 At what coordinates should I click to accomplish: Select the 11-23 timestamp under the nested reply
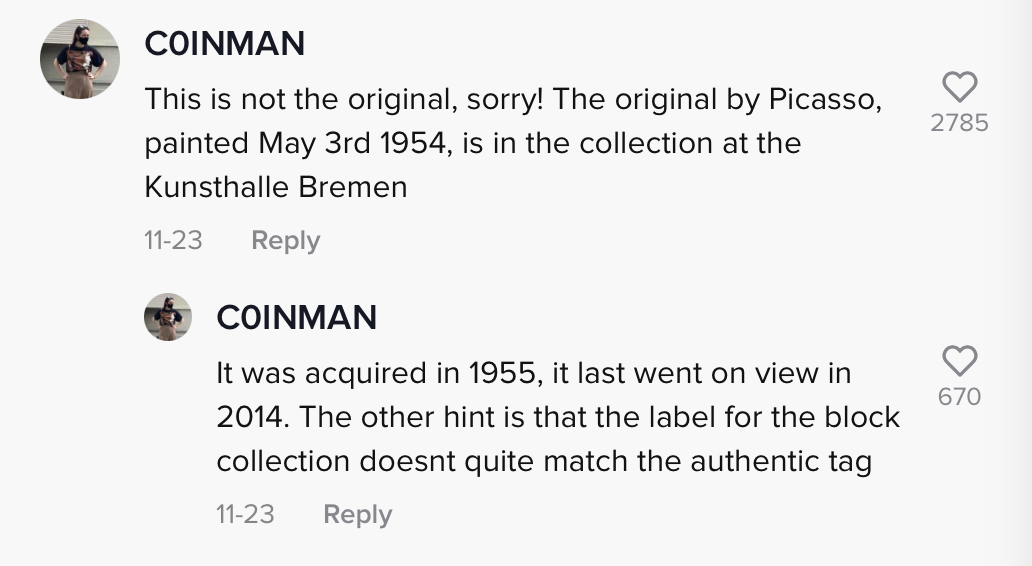[x=245, y=514]
